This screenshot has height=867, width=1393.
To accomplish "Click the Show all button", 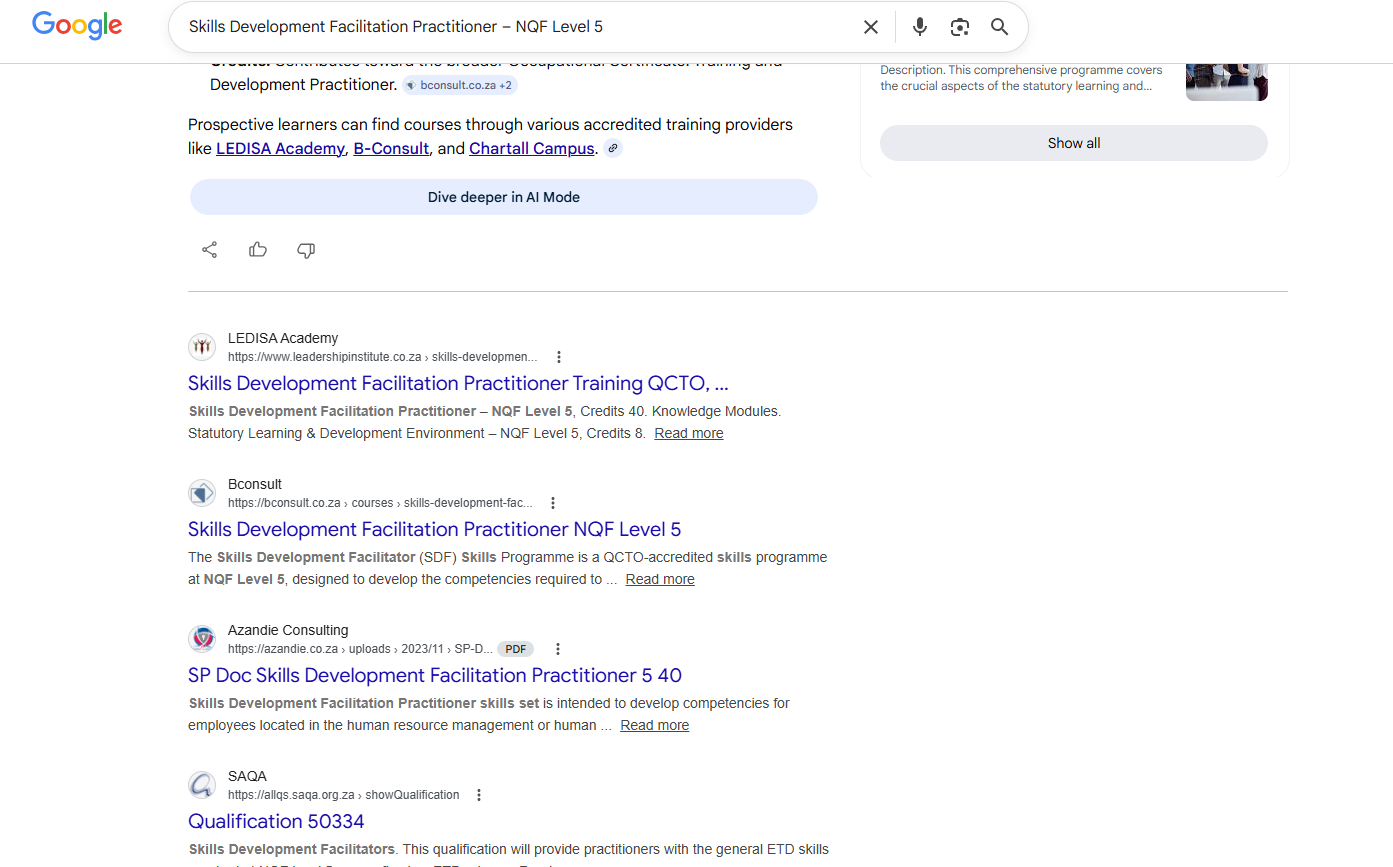I will coord(1074,143).
